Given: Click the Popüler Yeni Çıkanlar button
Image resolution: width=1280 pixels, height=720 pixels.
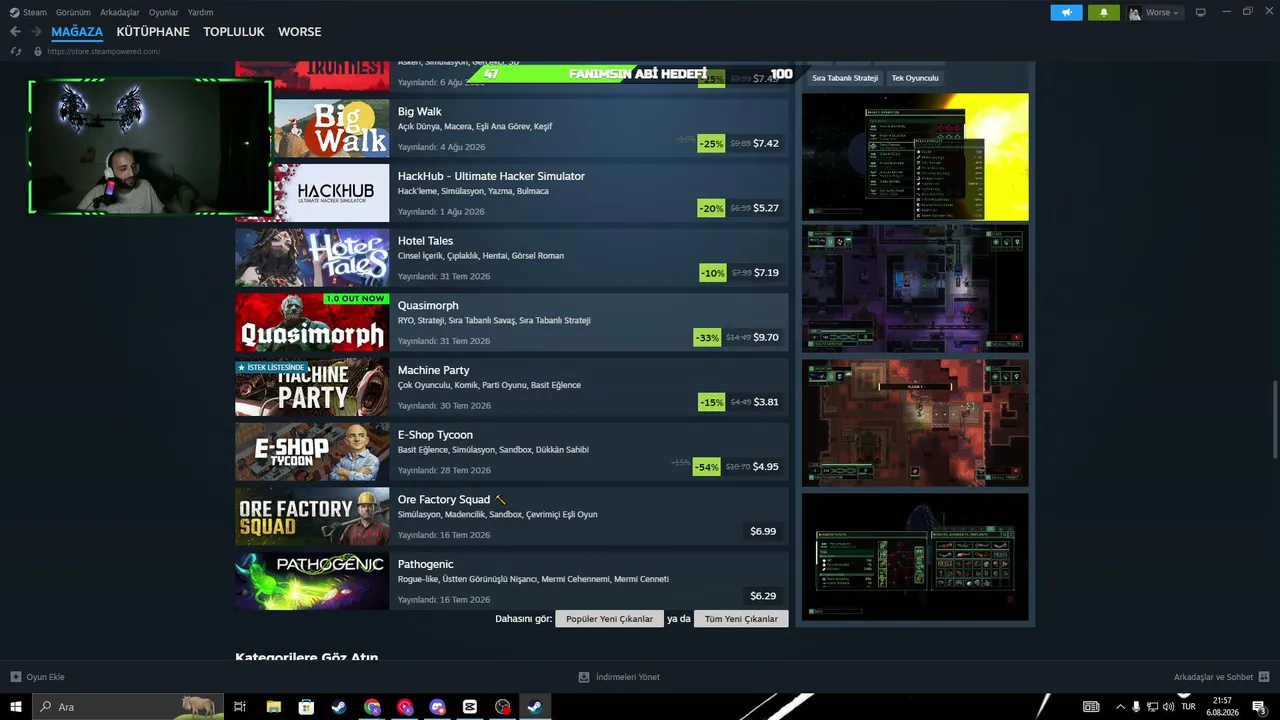Looking at the screenshot, I should coord(609,619).
